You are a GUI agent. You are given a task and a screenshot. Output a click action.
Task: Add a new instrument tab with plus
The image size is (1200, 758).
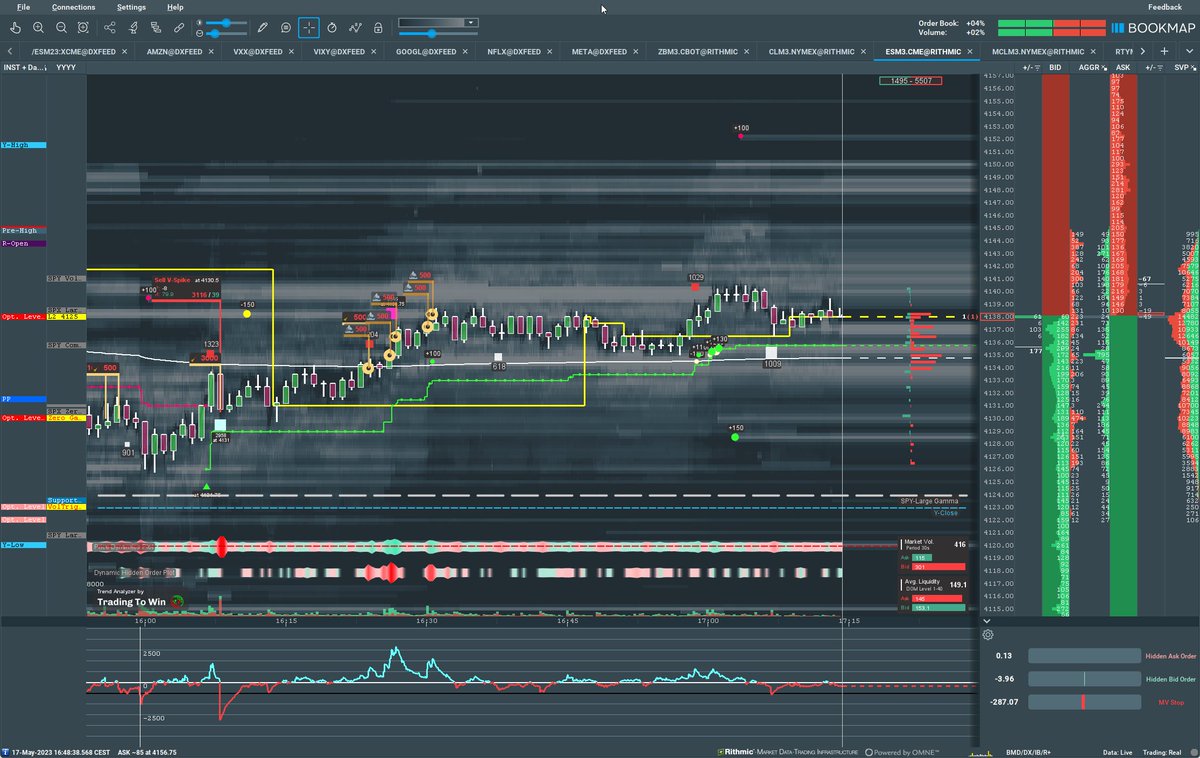(1164, 51)
